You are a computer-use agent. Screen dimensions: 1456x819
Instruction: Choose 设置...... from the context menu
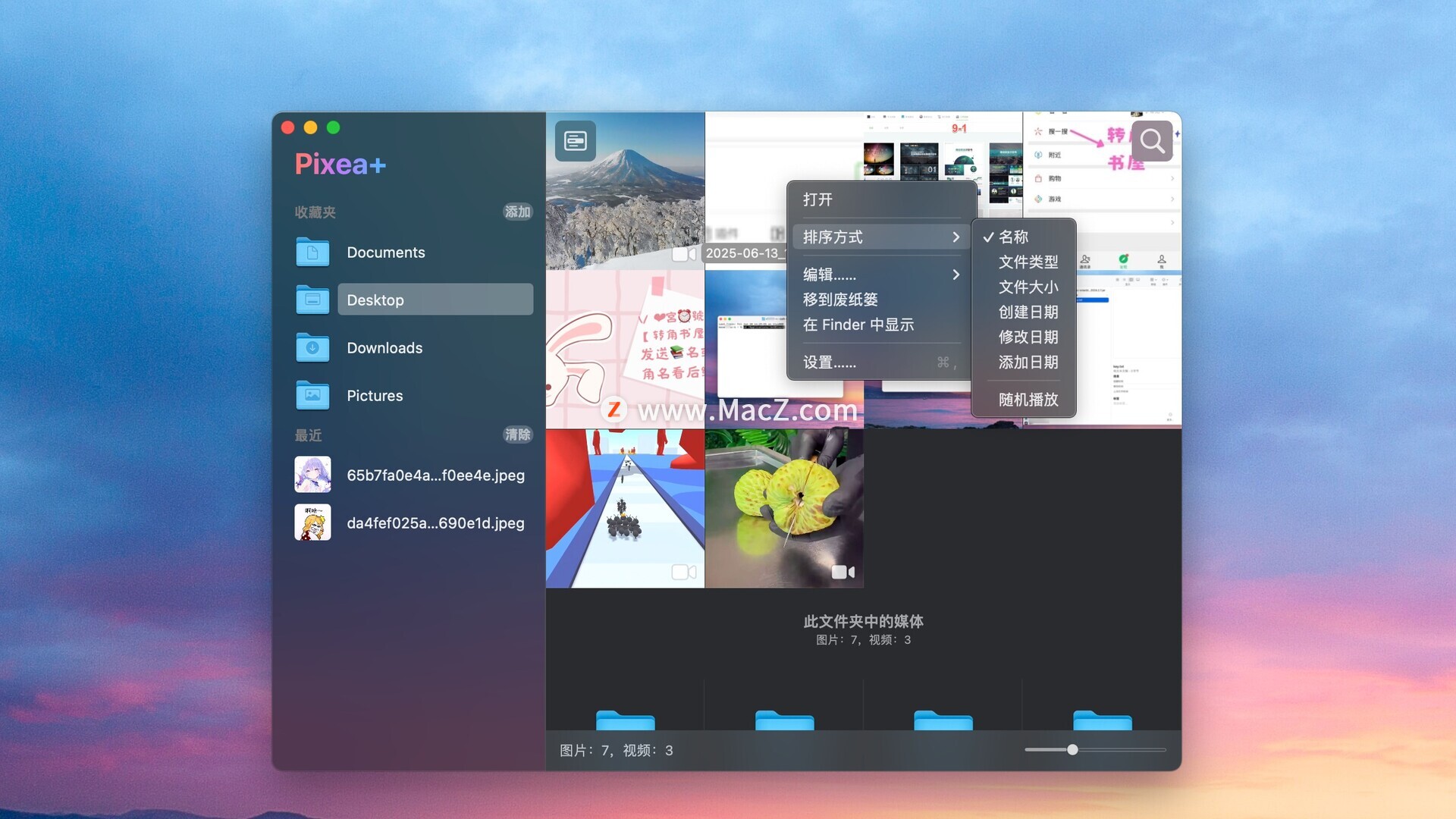pyautogui.click(x=881, y=362)
